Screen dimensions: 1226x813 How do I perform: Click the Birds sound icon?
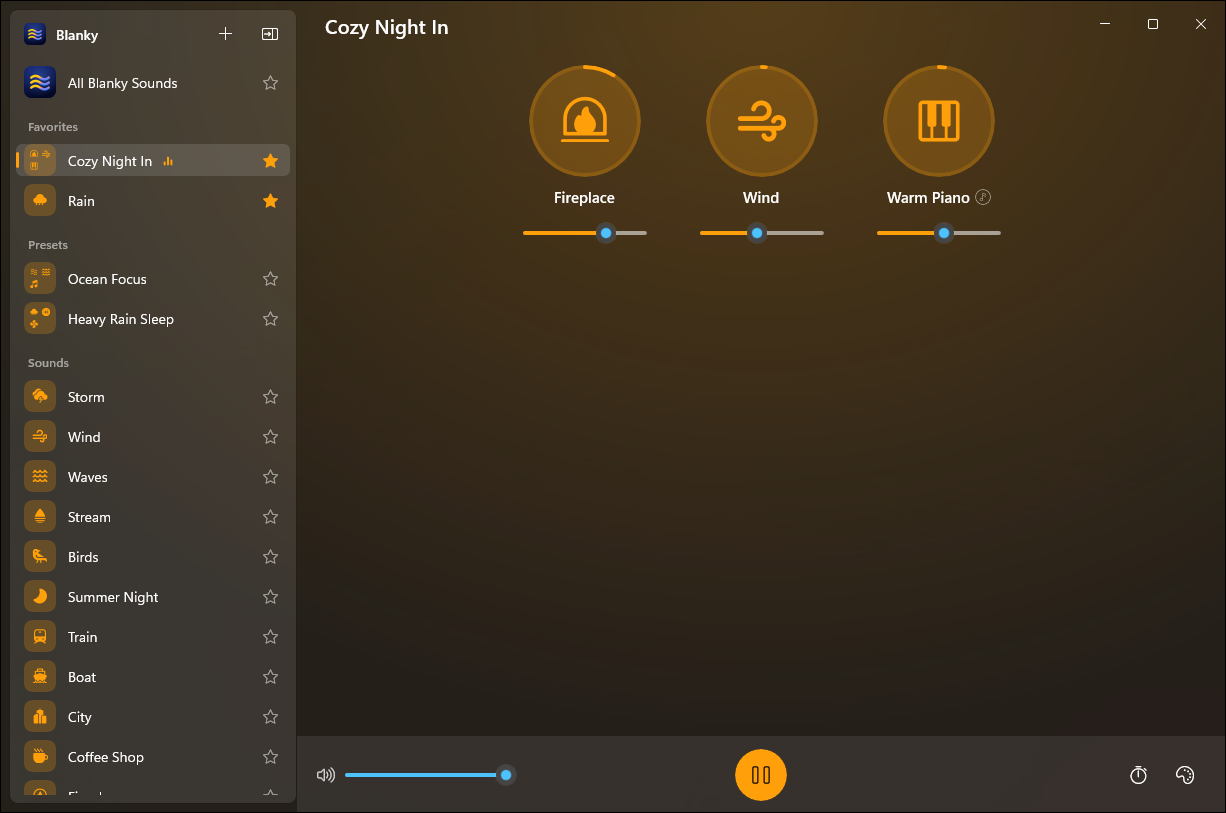[x=40, y=557]
